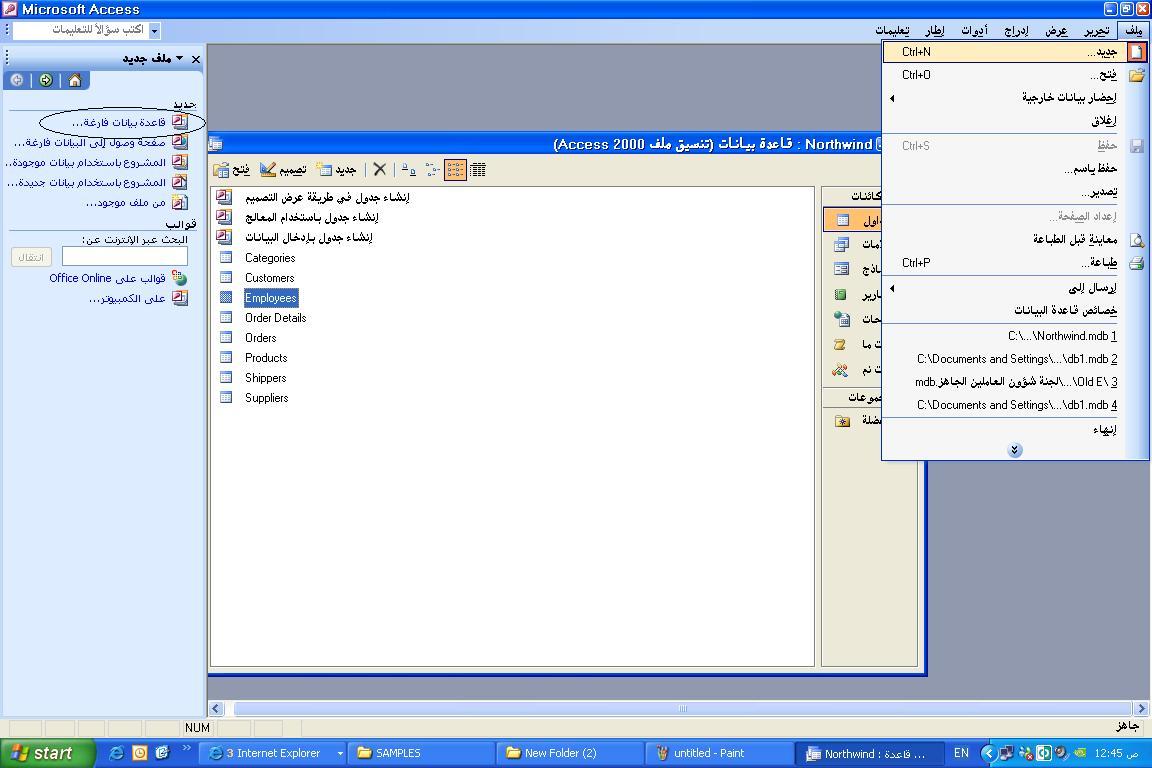The height and width of the screenshot is (768, 1152).
Task: Click the horizontal scrollbar of the Access workspace
Action: (x=683, y=708)
